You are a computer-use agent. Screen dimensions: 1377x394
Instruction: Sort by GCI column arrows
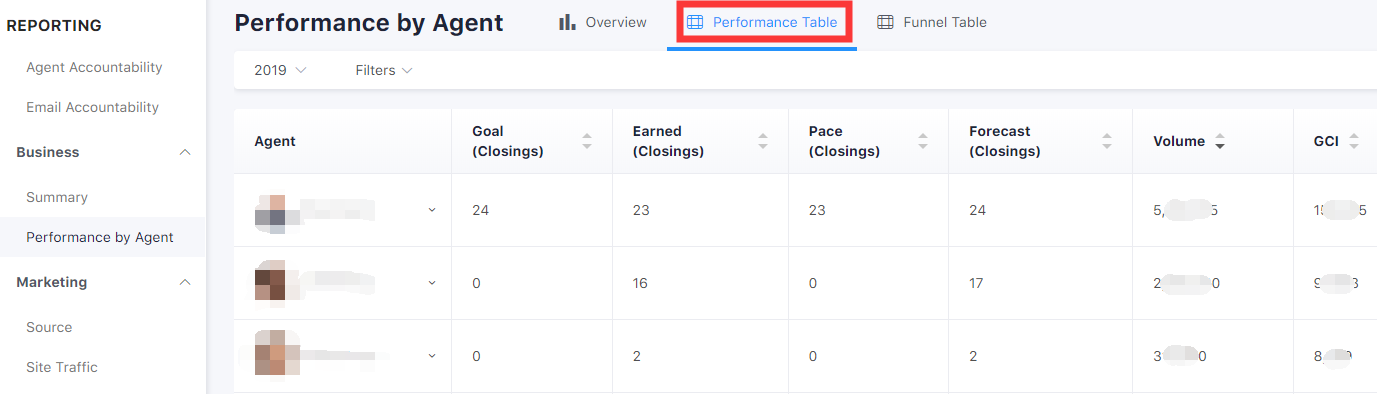pos(1353,141)
